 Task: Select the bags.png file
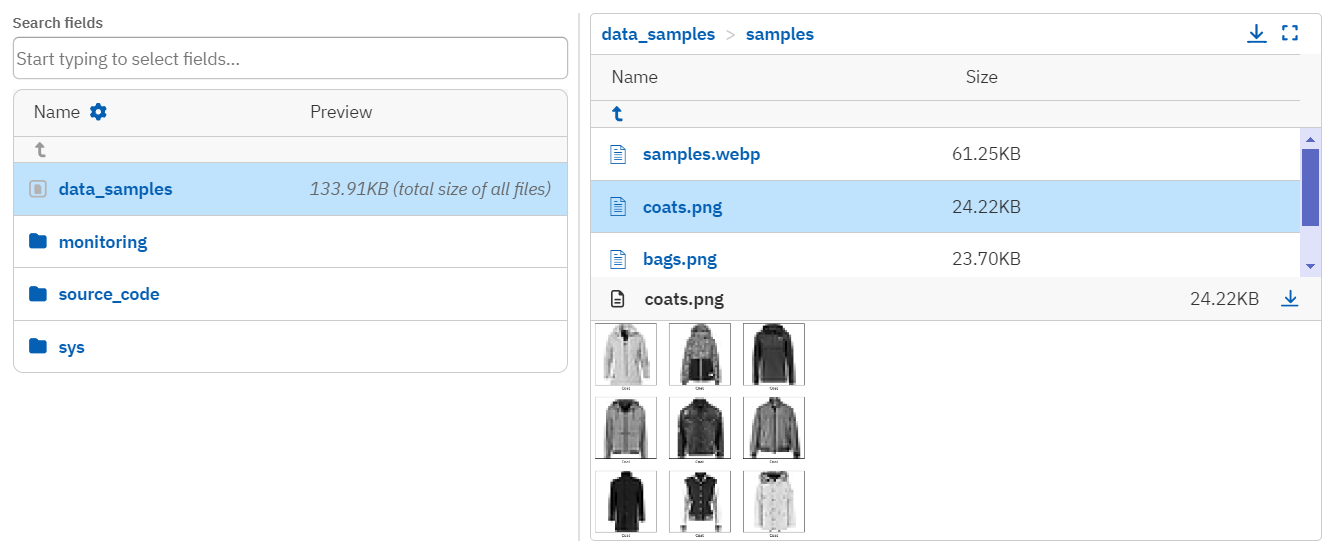pyautogui.click(x=680, y=260)
